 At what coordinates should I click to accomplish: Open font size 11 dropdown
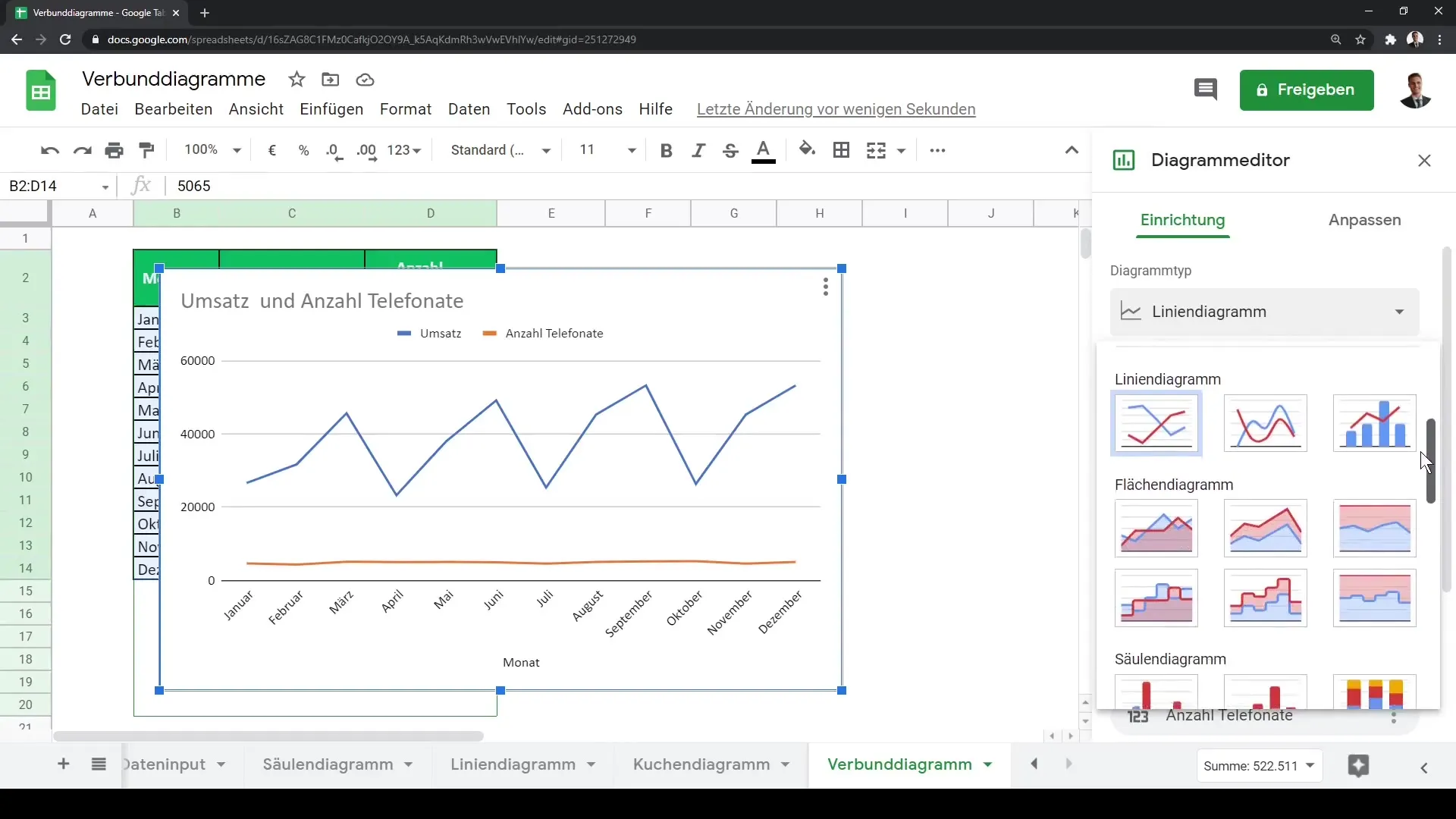pyautogui.click(x=607, y=150)
